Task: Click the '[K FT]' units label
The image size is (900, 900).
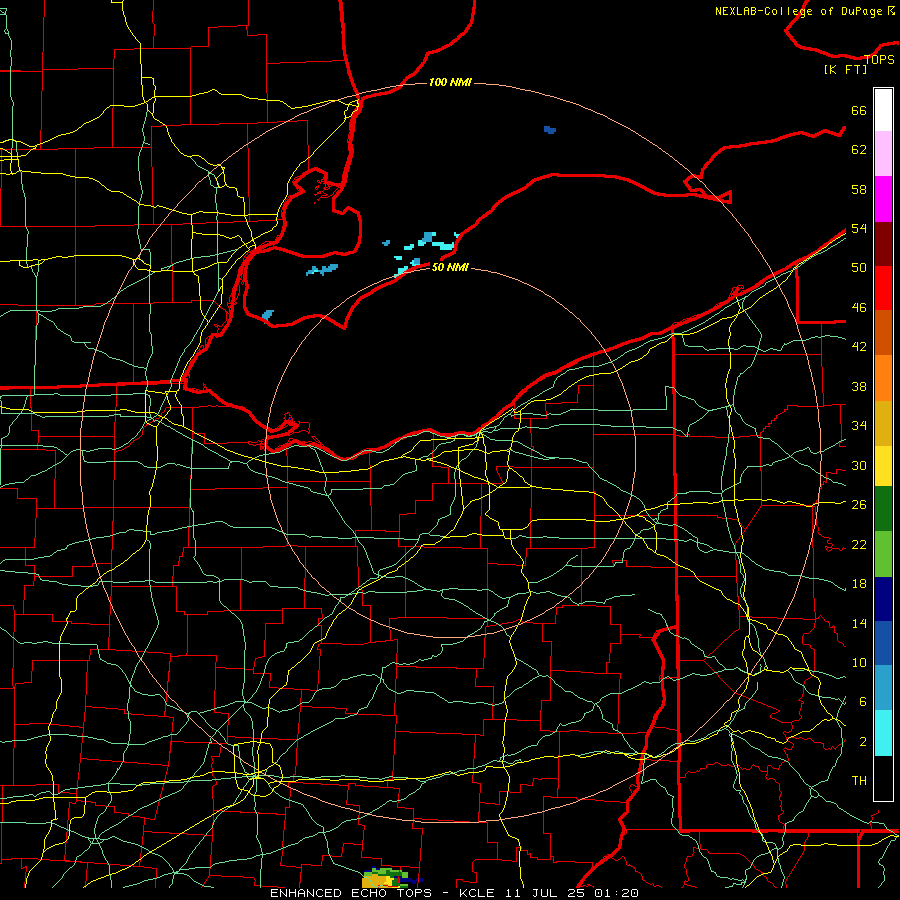Action: (x=845, y=69)
